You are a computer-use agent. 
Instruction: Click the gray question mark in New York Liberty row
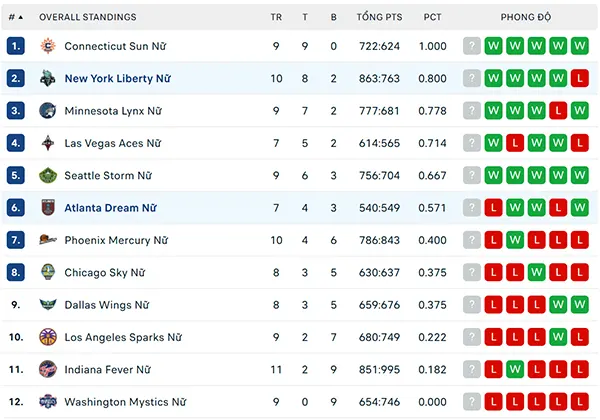[472, 78]
